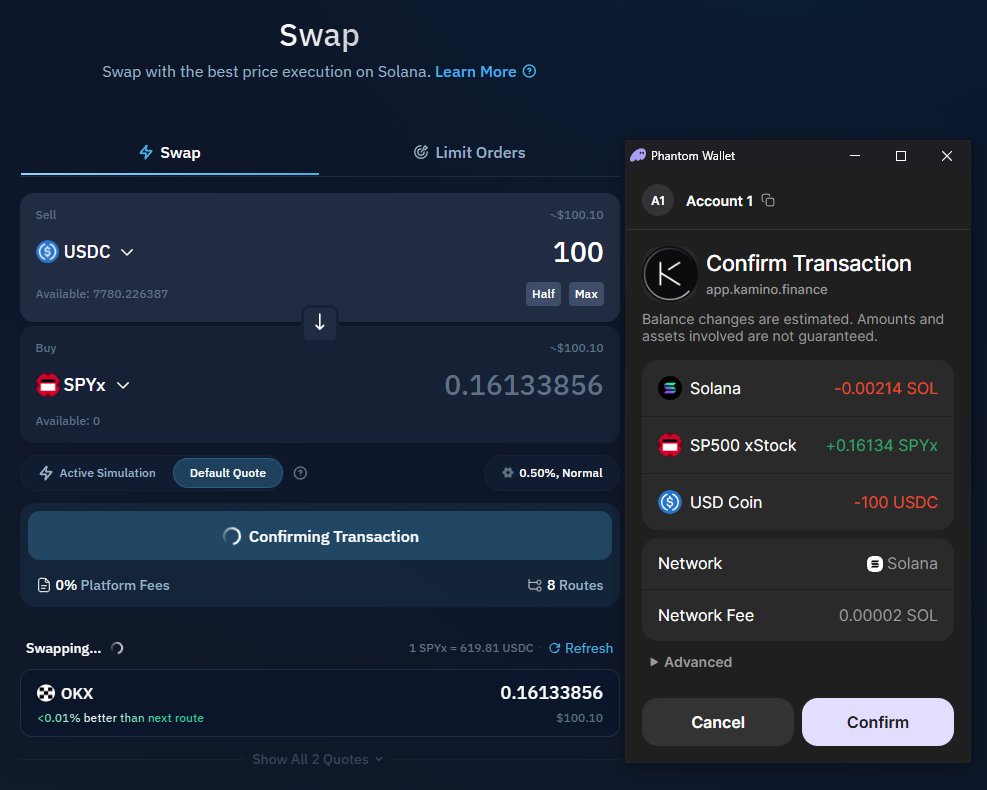Click 1 SPYx = 619.81 USDC rate
This screenshot has width=987, height=790.
(471, 648)
